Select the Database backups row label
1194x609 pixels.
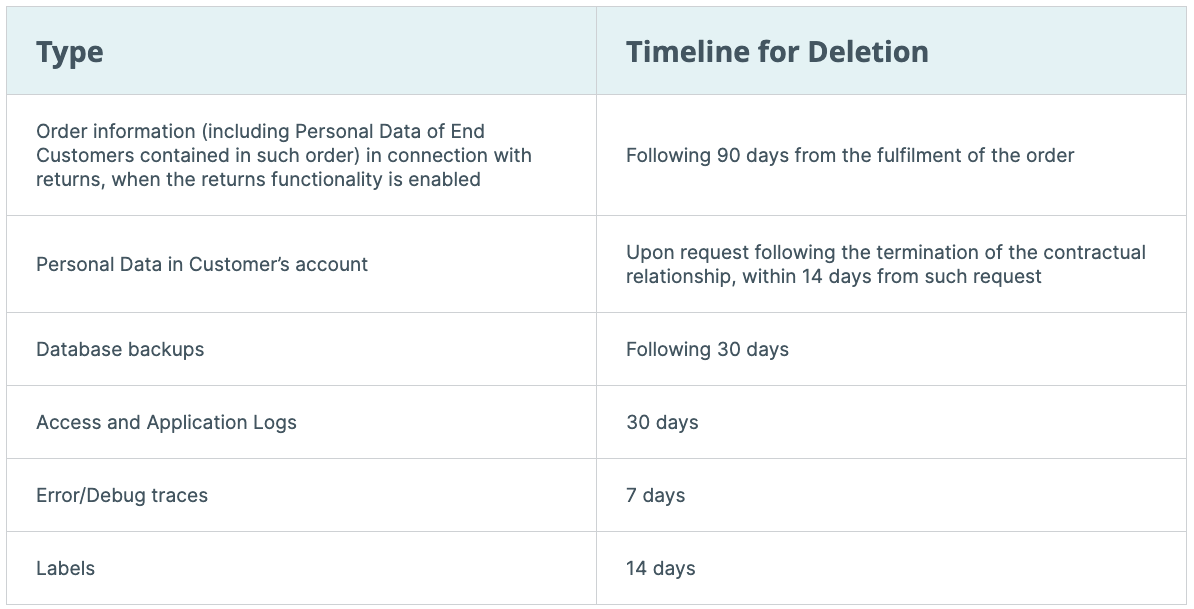120,349
